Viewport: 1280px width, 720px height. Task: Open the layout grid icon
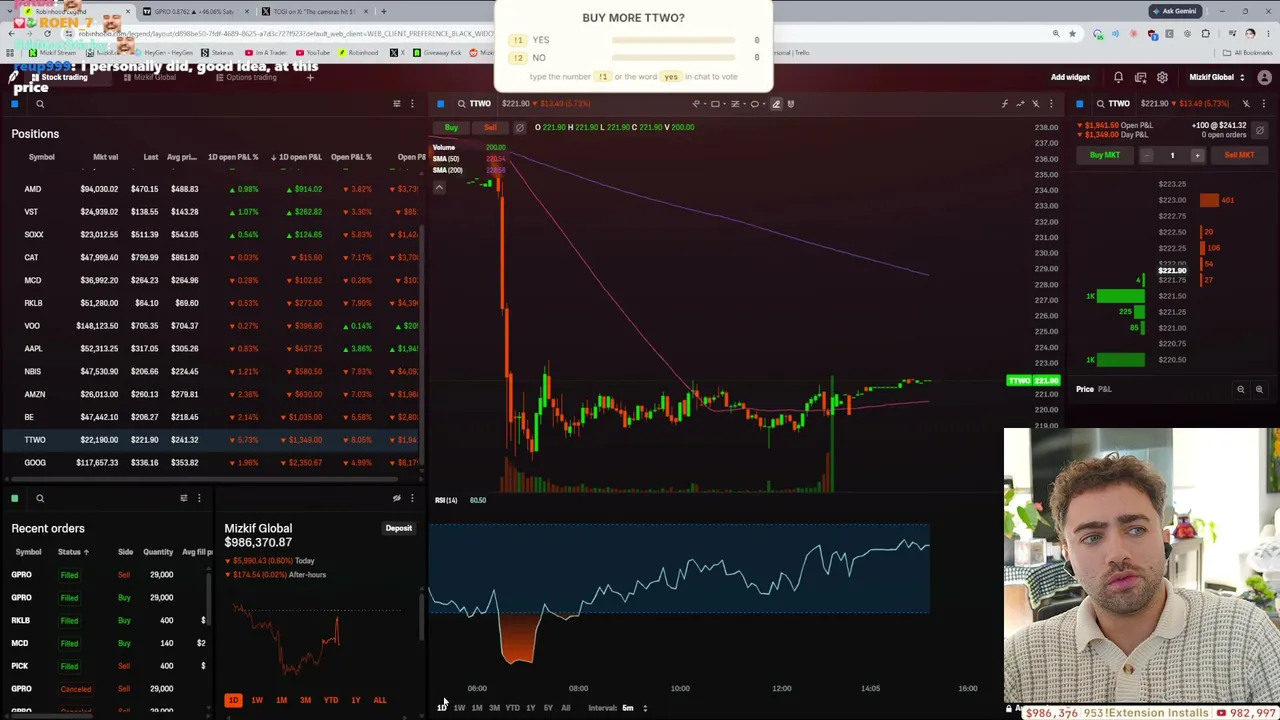coord(1140,78)
